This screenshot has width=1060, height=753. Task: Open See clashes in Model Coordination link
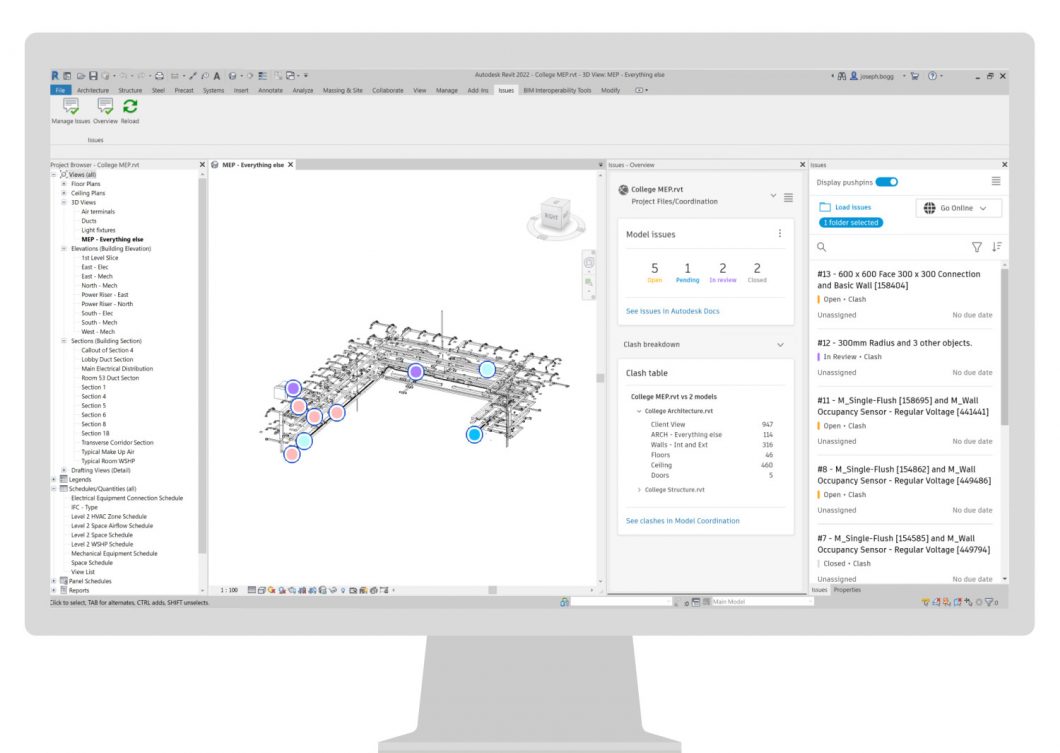coord(683,520)
